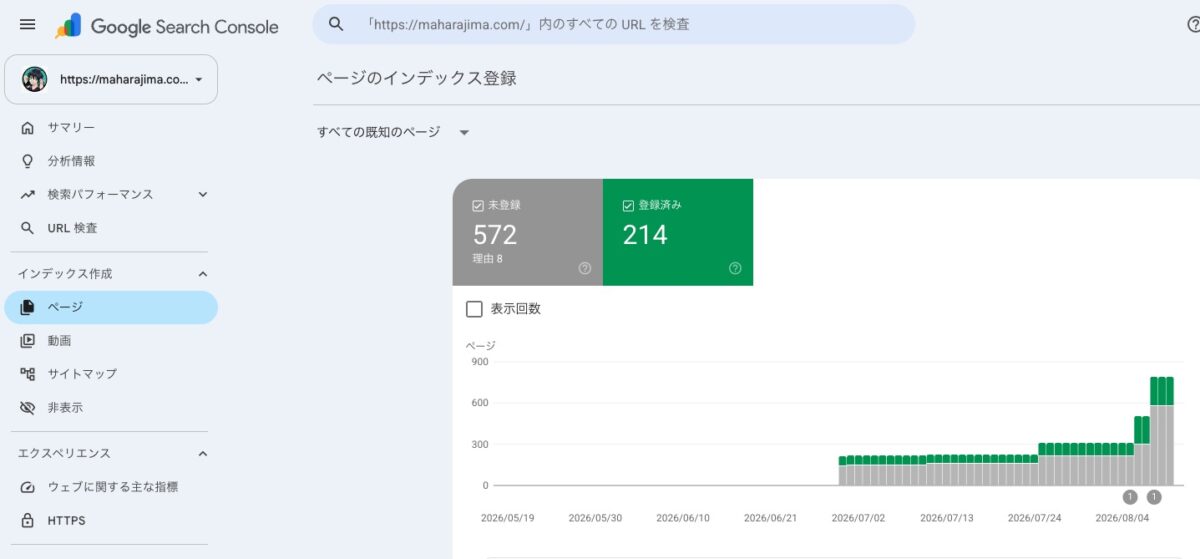1200x559 pixels.
Task: Click the tallest final bar in the chart
Action: tap(1169, 431)
